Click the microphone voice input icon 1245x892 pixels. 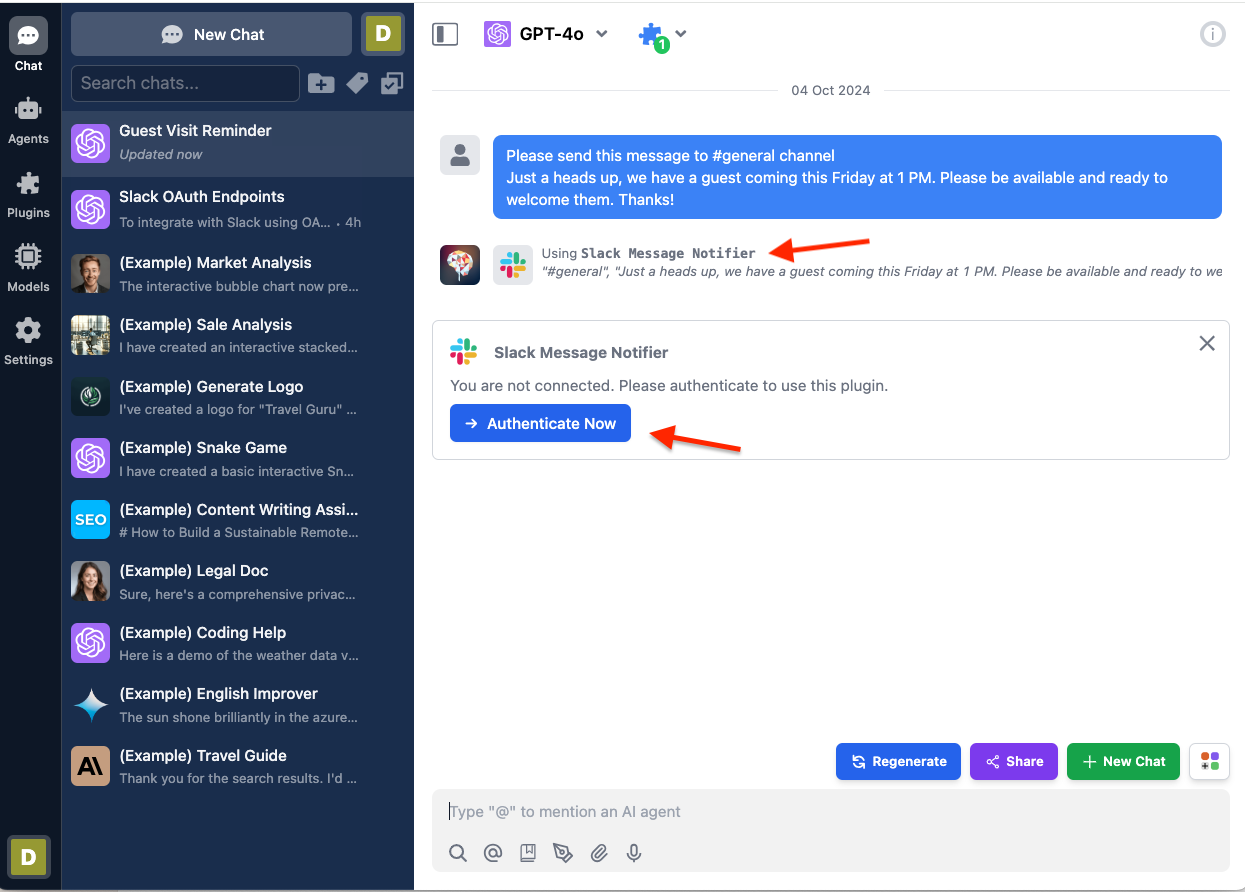pos(633,853)
